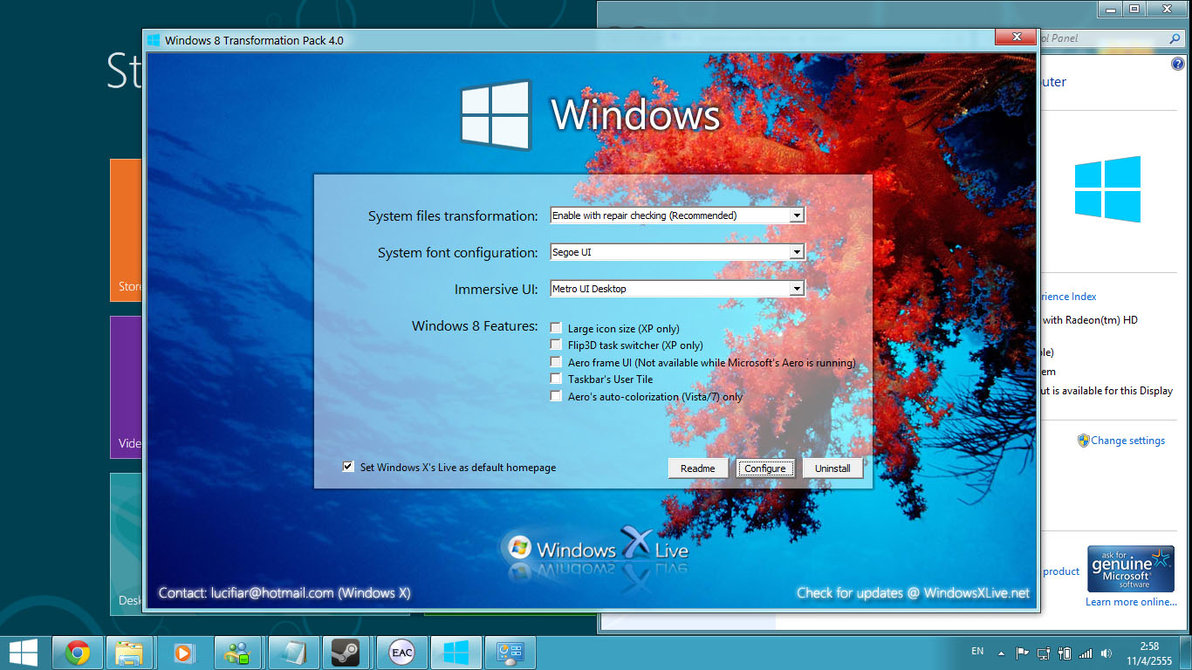Close the Control Panel window

[1167, 9]
